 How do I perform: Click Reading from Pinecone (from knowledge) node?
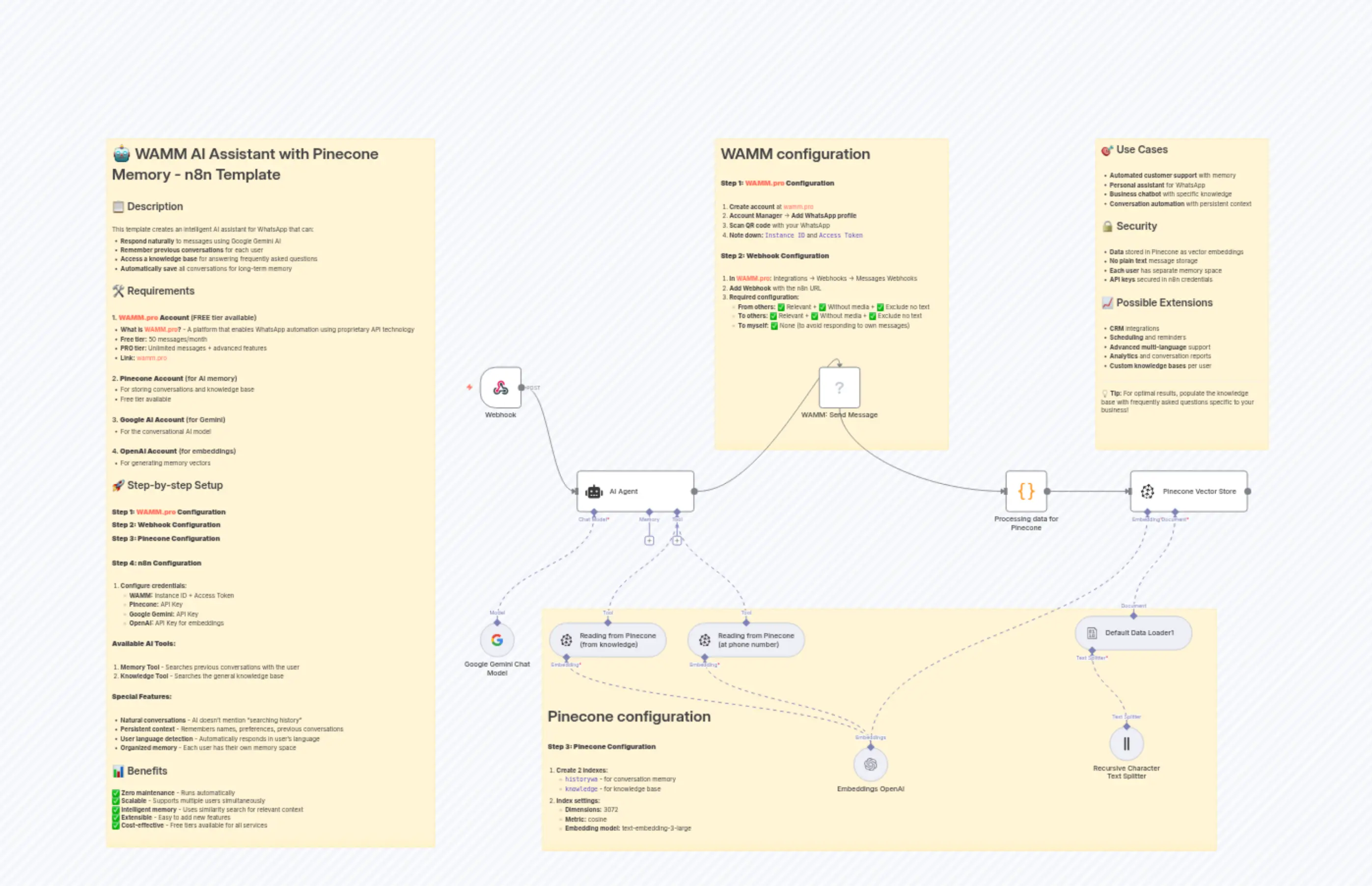(x=608, y=640)
